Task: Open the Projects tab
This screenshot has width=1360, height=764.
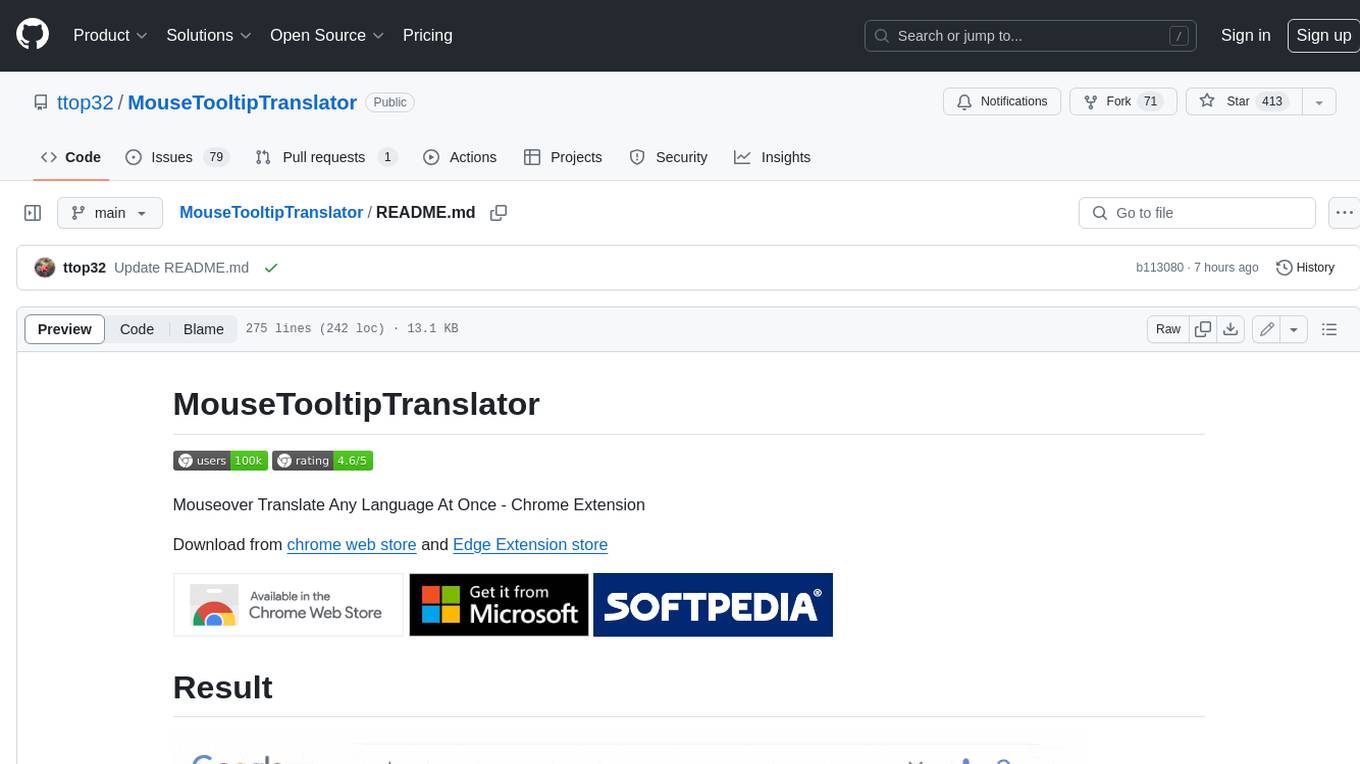Action: pyautogui.click(x=563, y=157)
